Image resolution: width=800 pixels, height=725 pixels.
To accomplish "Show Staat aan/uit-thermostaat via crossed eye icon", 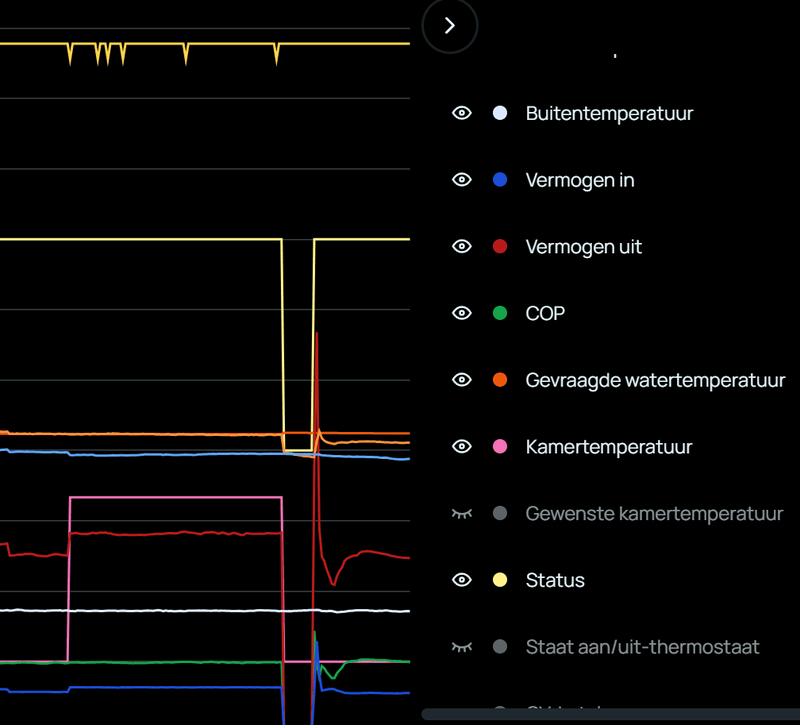I will tap(461, 647).
